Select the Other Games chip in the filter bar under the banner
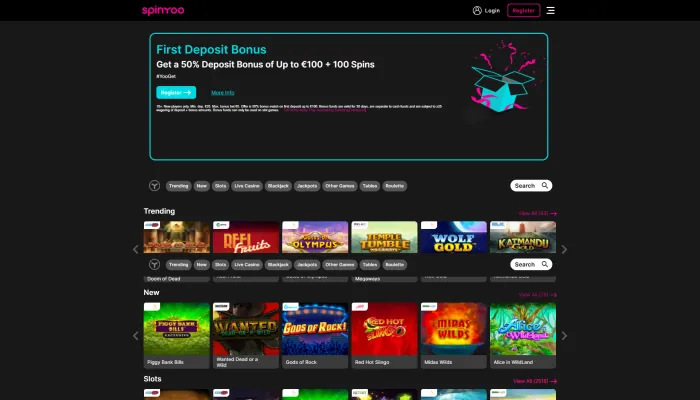Screen dimensions: 700x400 tap(340, 186)
